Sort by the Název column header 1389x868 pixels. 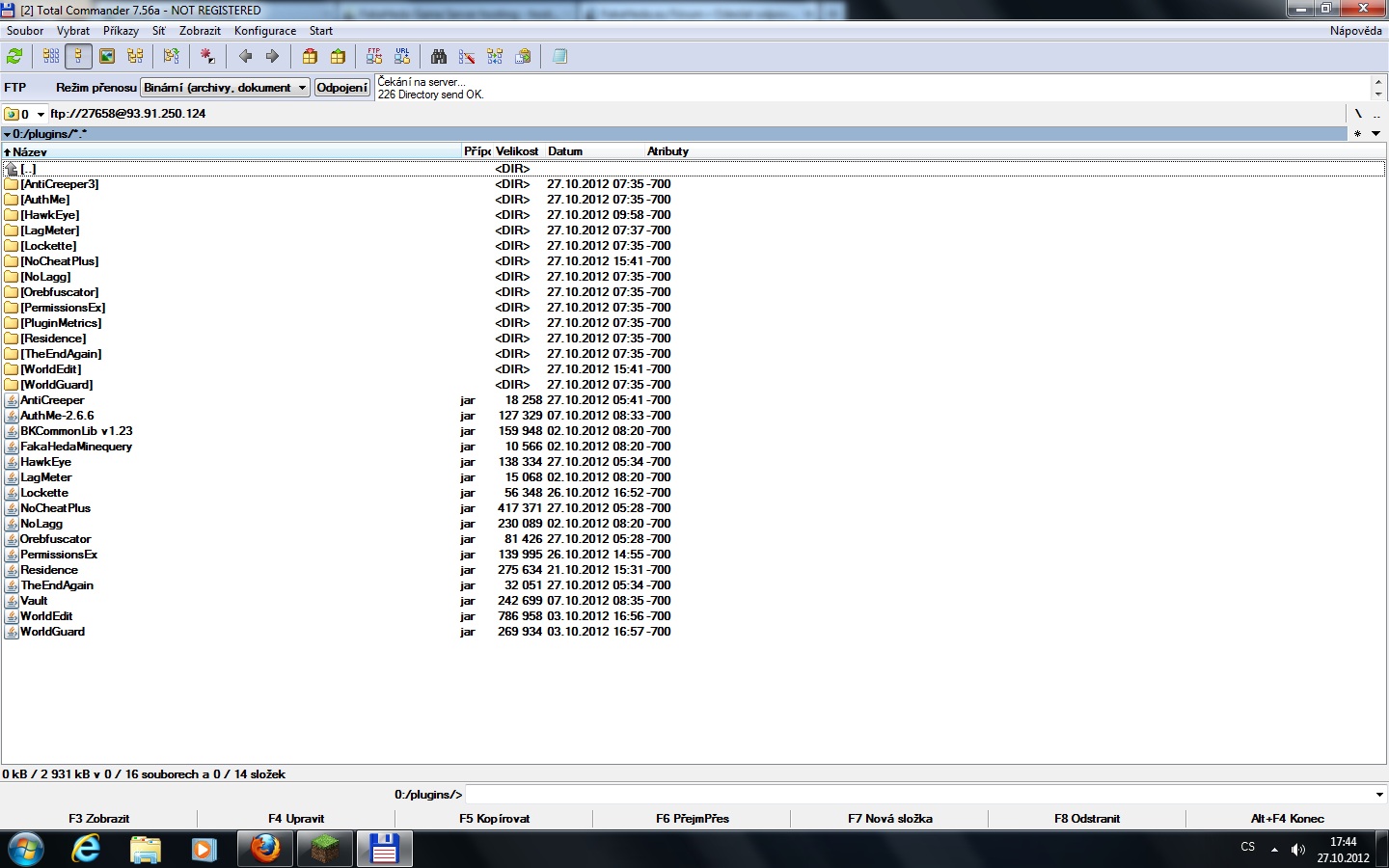(231, 151)
